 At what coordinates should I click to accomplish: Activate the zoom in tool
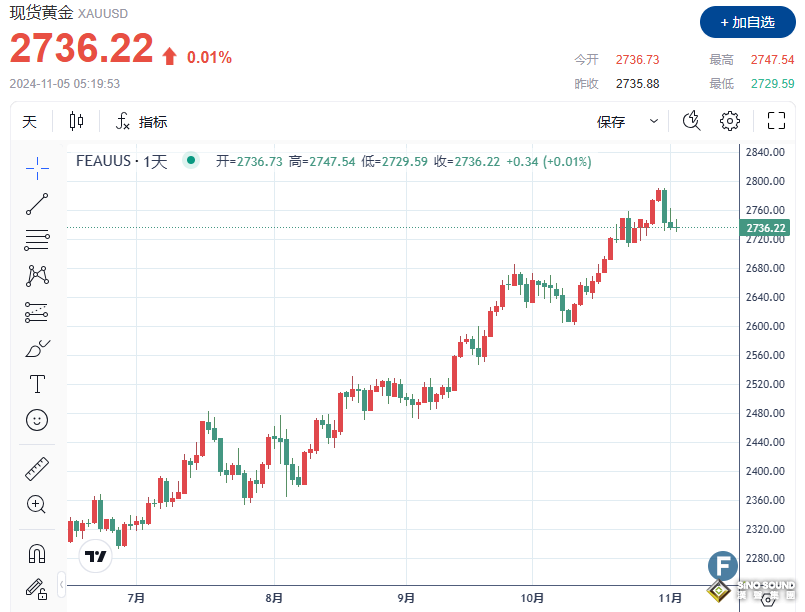37,504
